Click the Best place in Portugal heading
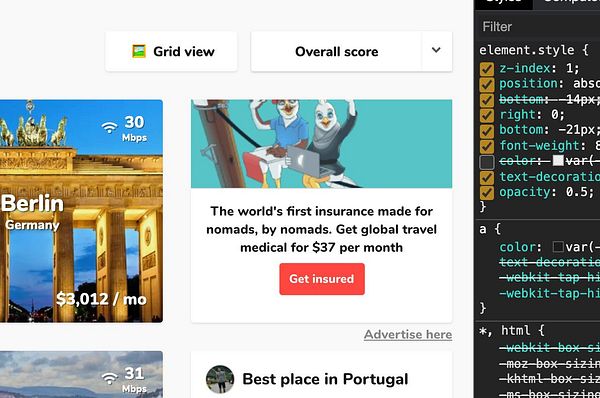This screenshot has height=398, width=600. coord(325,379)
